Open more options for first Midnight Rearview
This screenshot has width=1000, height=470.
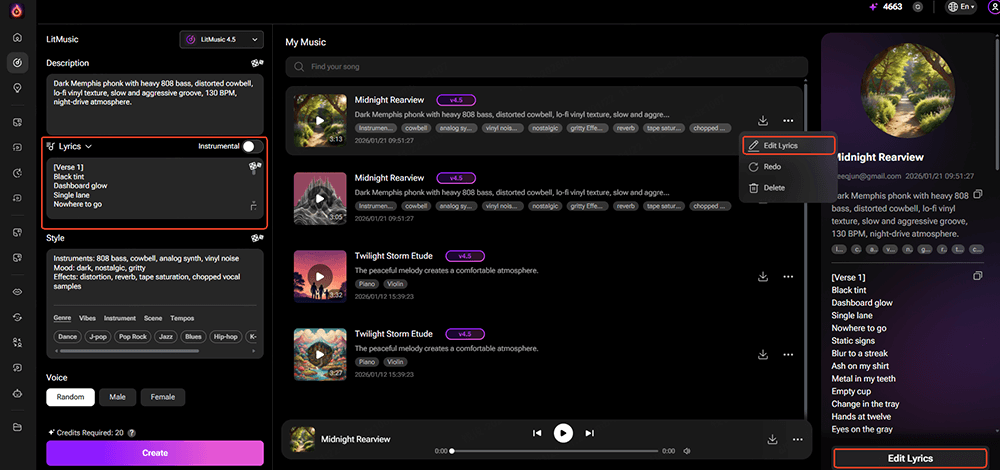788,120
